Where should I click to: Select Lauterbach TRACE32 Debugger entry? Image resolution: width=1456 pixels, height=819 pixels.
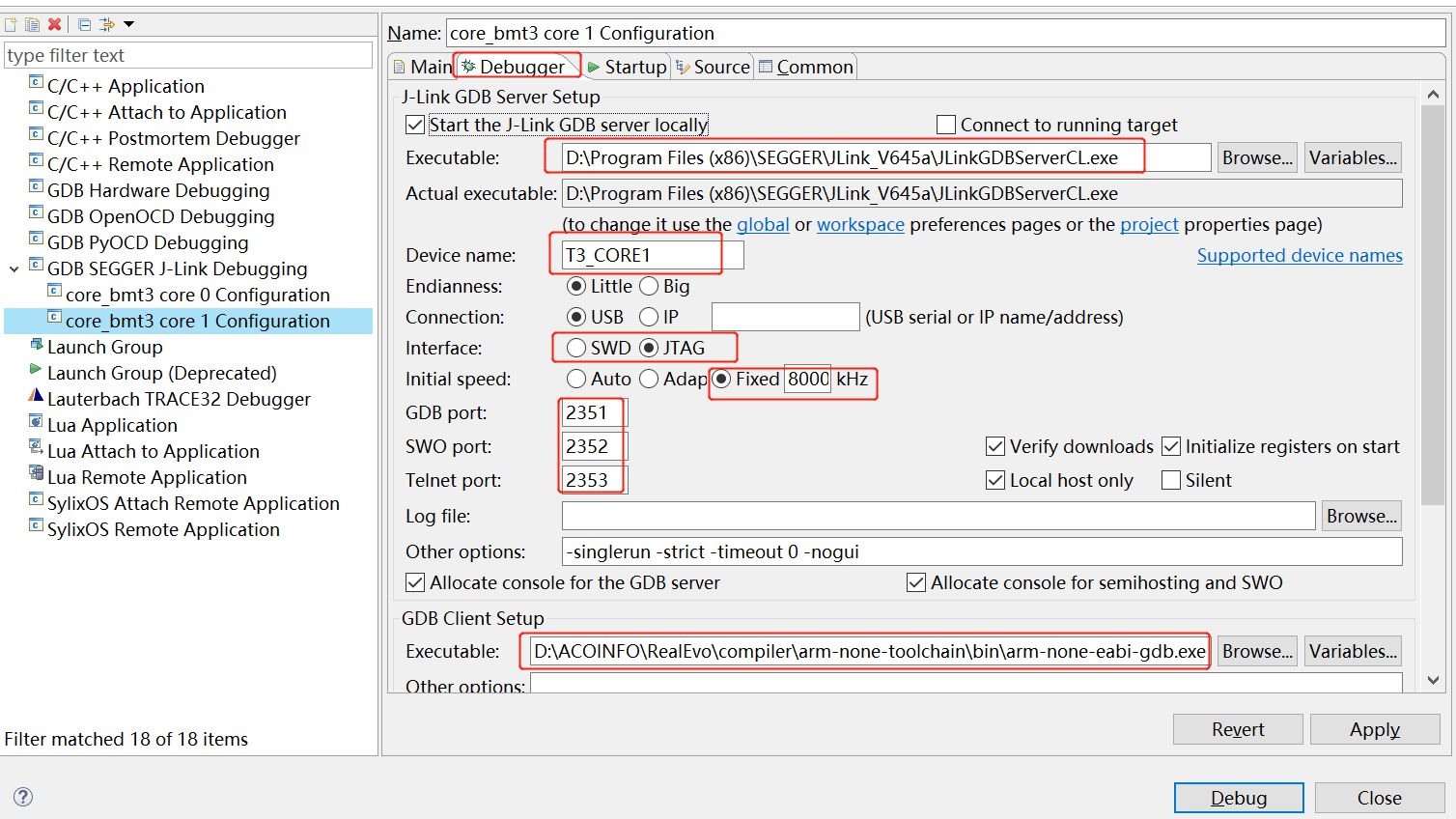[179, 399]
